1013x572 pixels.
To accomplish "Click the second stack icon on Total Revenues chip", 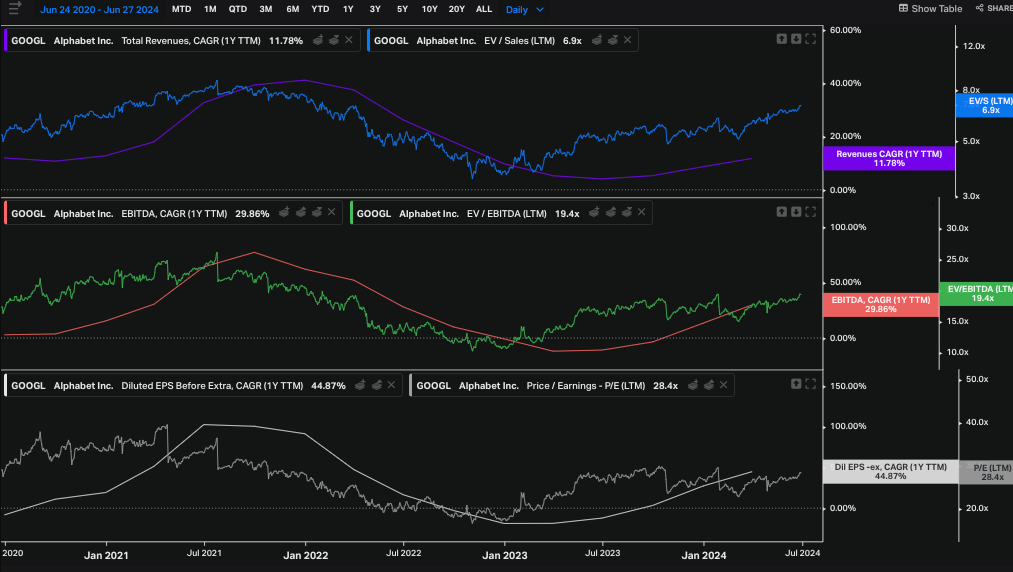I will [333, 40].
